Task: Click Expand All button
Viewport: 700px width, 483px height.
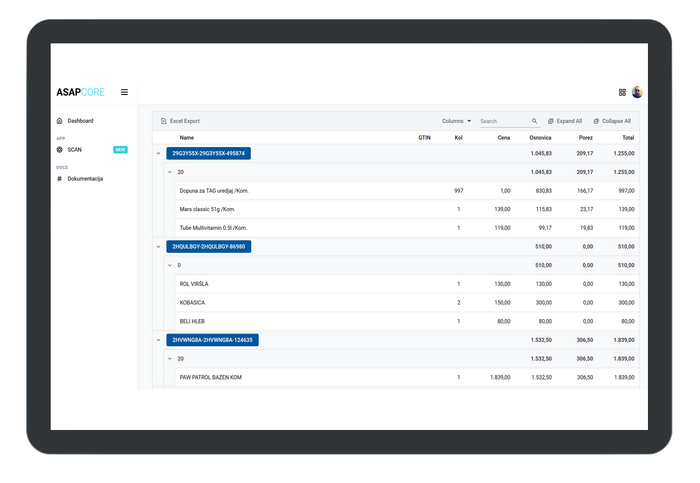Action: click(x=565, y=121)
